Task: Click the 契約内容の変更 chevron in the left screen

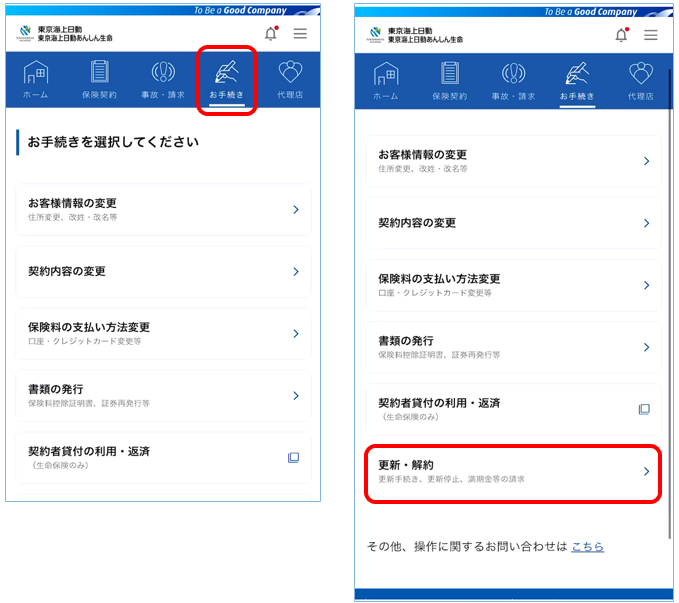Action: coord(296,271)
